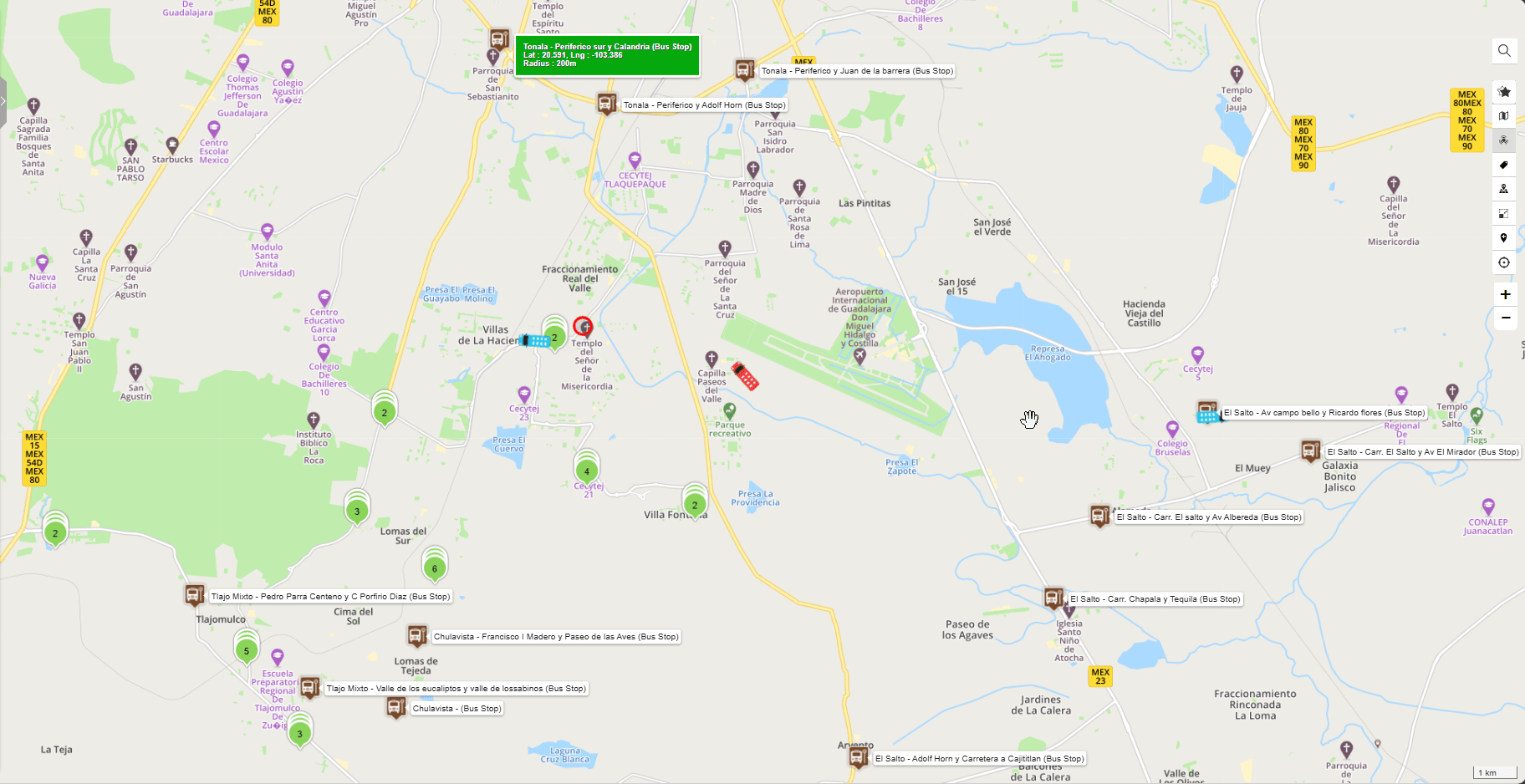Image resolution: width=1525 pixels, height=784 pixels.
Task: Toggle the live vehicle tracking icon
Action: (x=1504, y=140)
